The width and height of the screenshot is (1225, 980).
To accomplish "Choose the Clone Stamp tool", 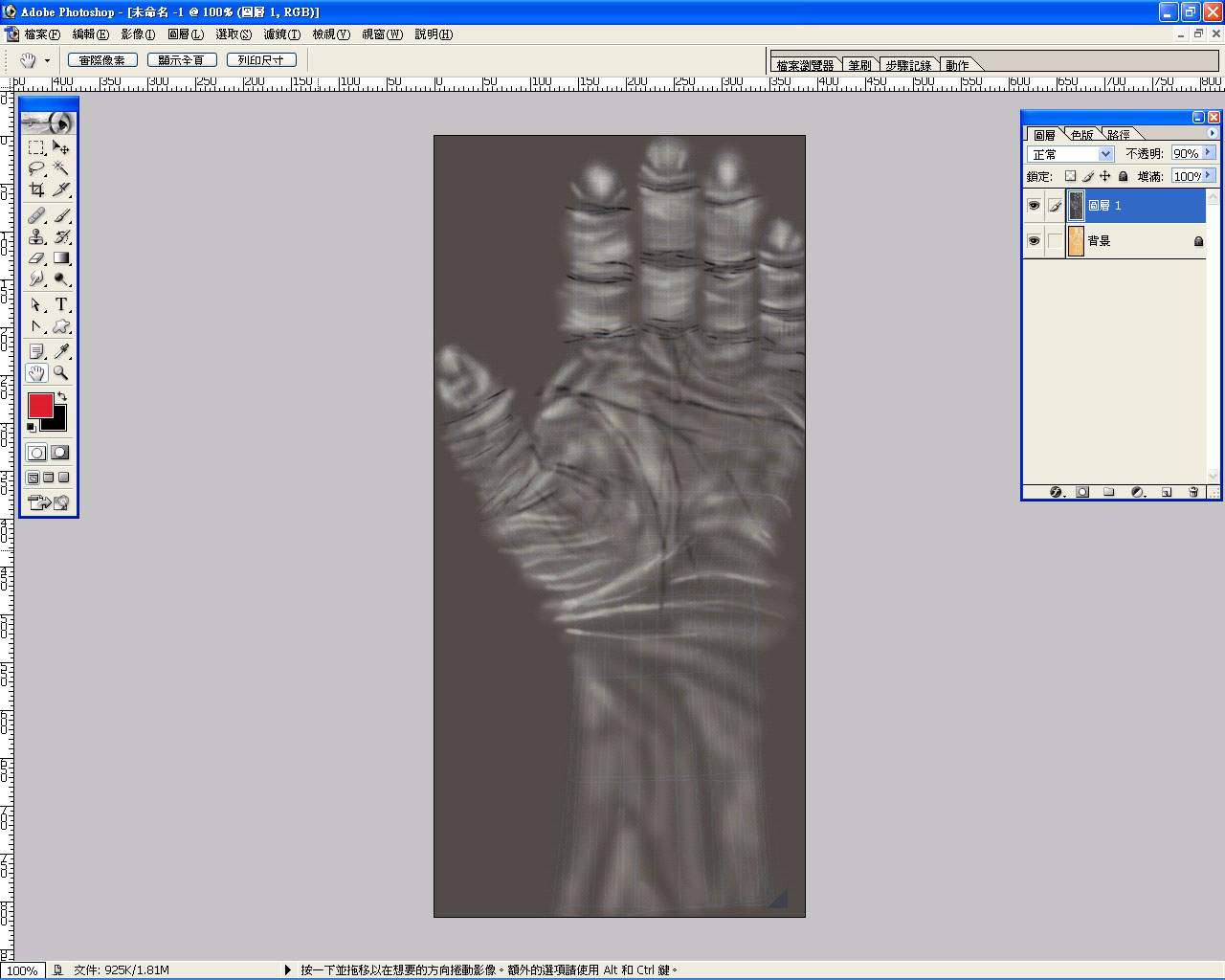I will (36, 236).
